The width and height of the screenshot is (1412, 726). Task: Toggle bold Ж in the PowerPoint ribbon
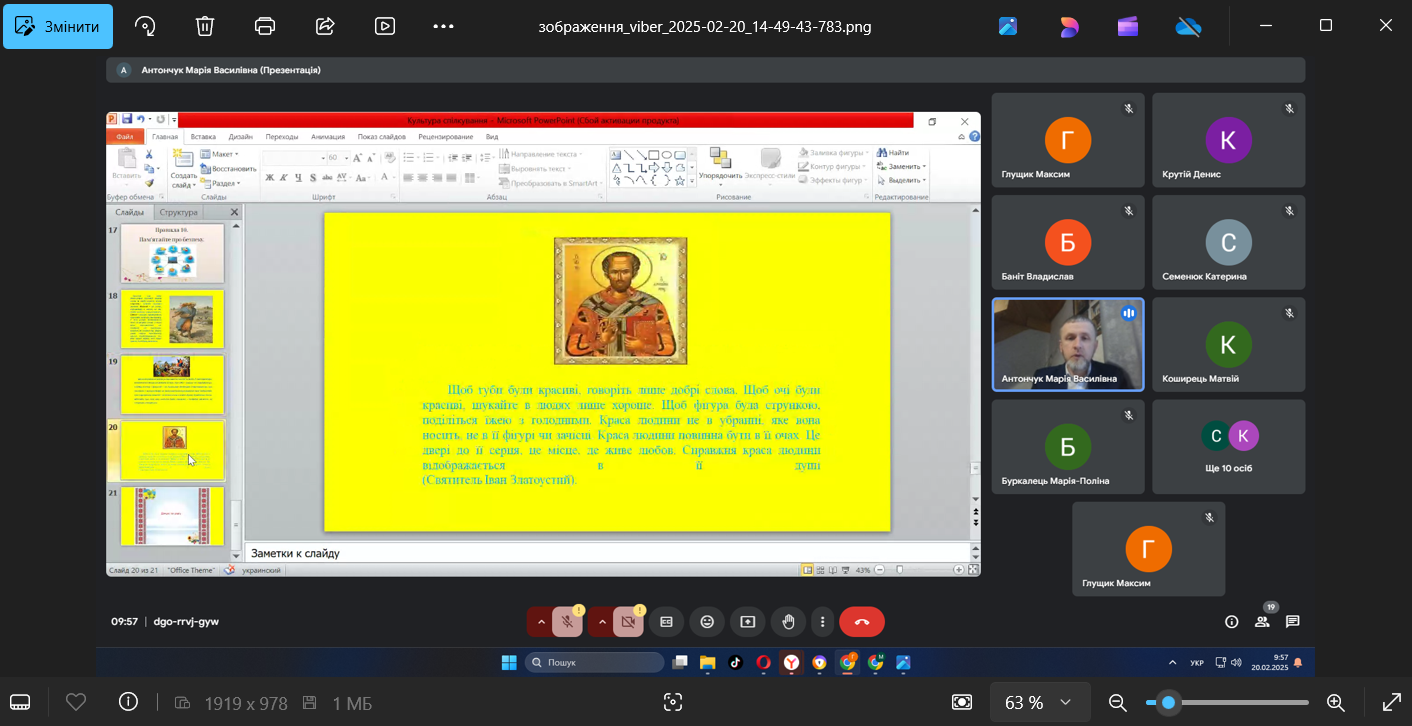pyautogui.click(x=270, y=178)
